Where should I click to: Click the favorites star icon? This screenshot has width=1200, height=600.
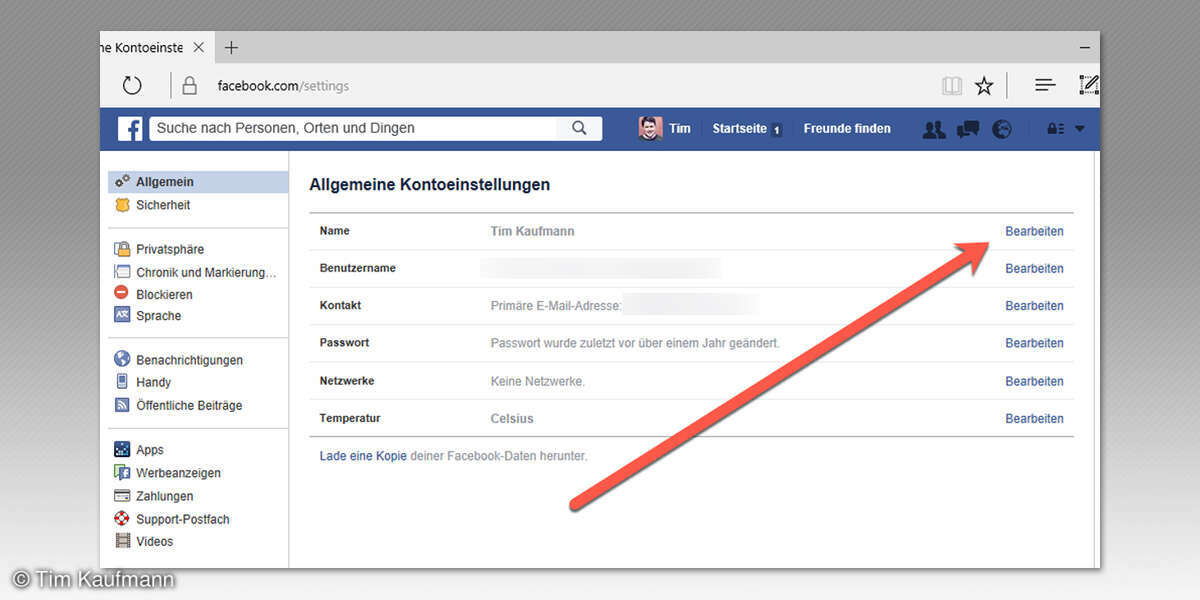click(x=984, y=86)
